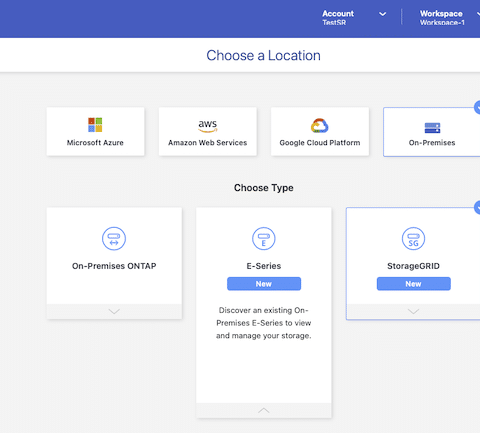The width and height of the screenshot is (480, 433).
Task: Open the Account dropdown chevron
Action: click(383, 14)
